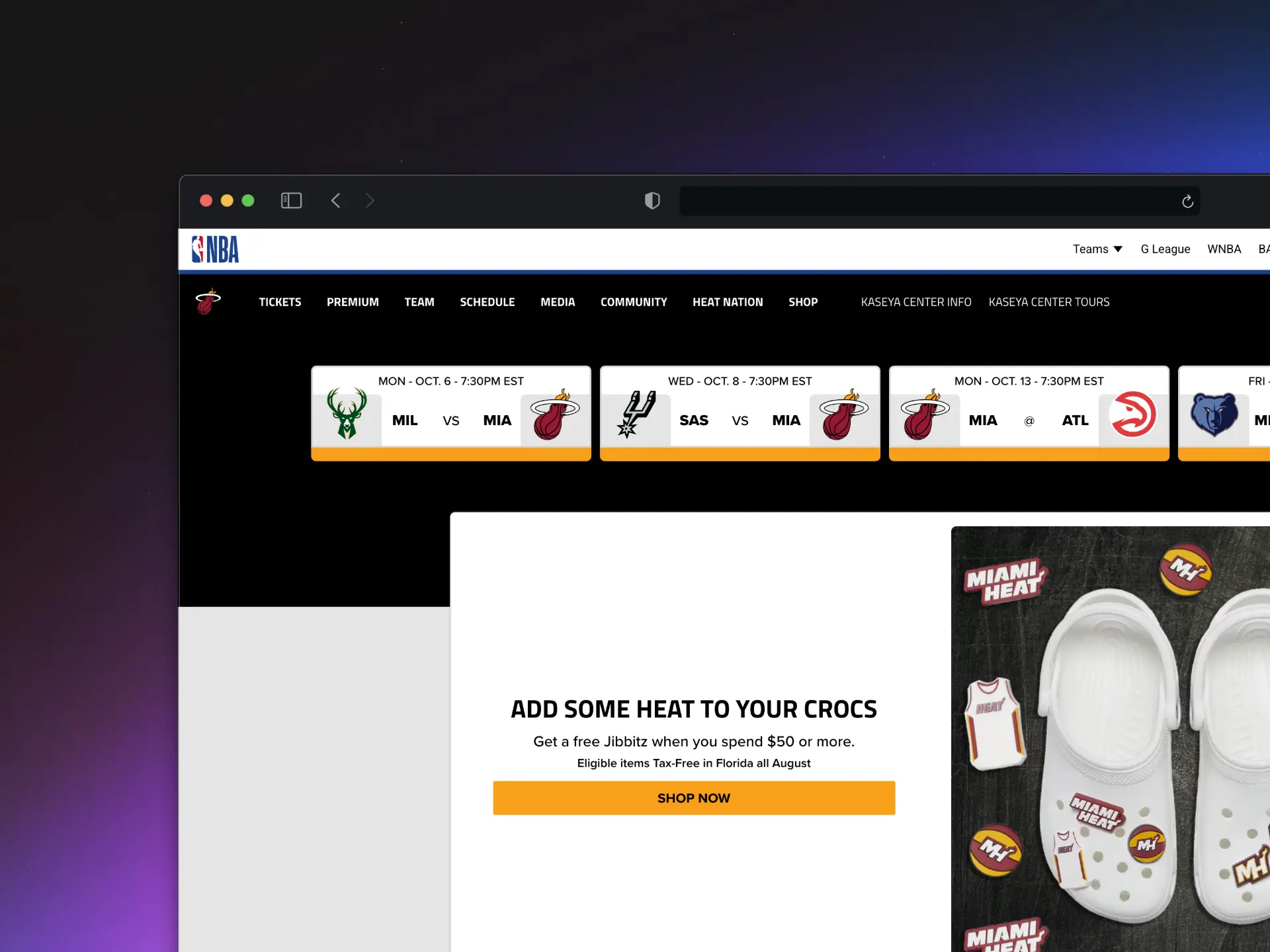Select the MON - OCT. 13 - 7:30PM EST game date
This screenshot has height=952, width=1270.
click(1029, 381)
